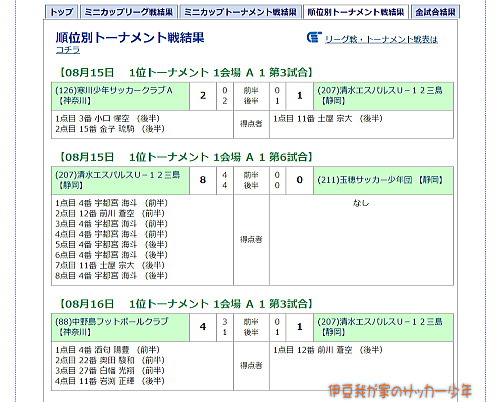The width and height of the screenshot is (500, 402).
Task: Click 伊豆我が家のサッカー少年 watermark text
Action: [400, 391]
